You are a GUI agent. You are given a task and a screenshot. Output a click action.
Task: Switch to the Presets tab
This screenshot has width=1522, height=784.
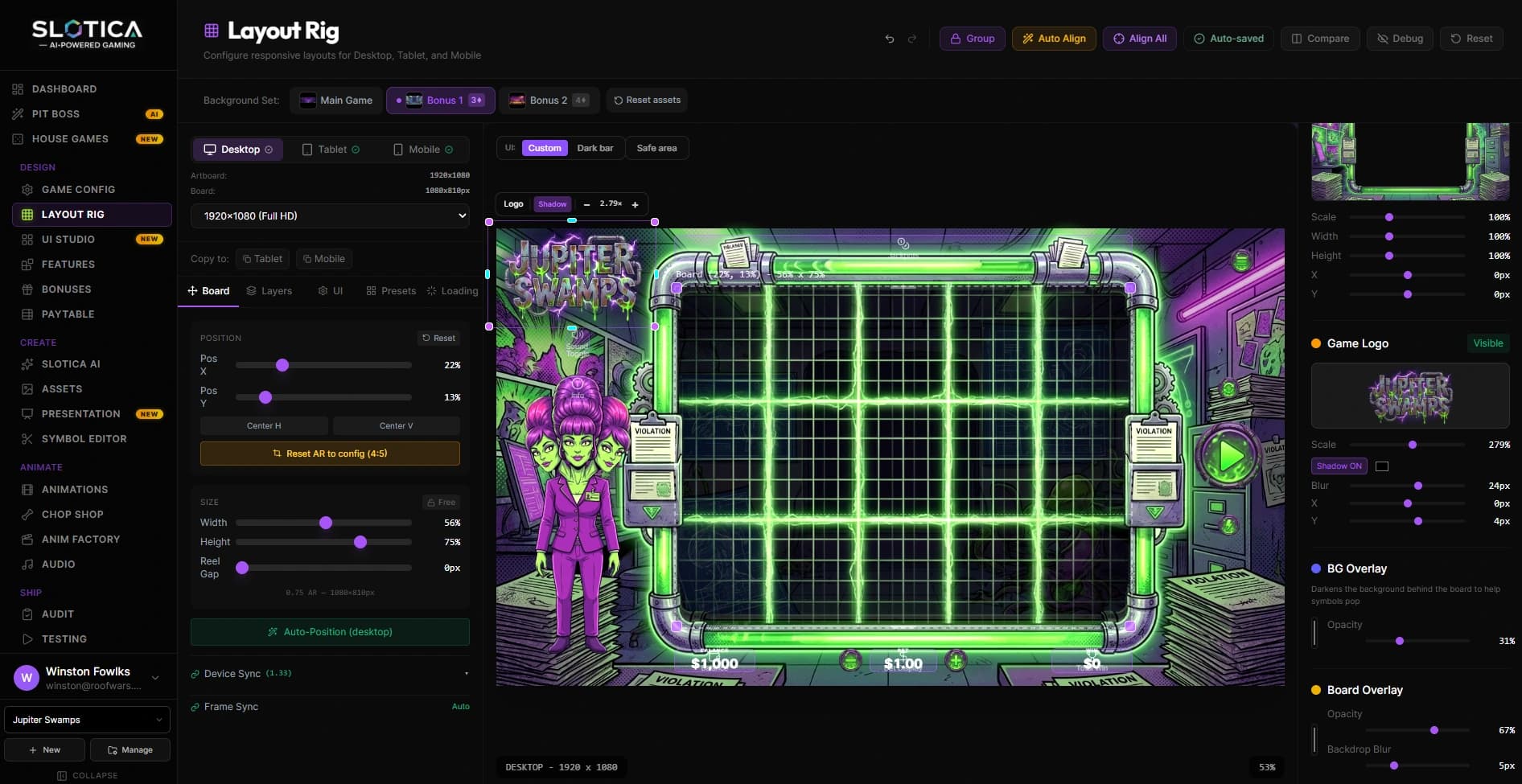(x=391, y=291)
